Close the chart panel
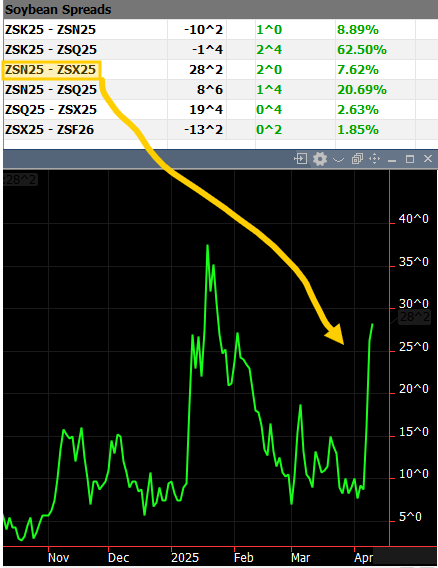The height and width of the screenshot is (568, 438). coord(428,159)
